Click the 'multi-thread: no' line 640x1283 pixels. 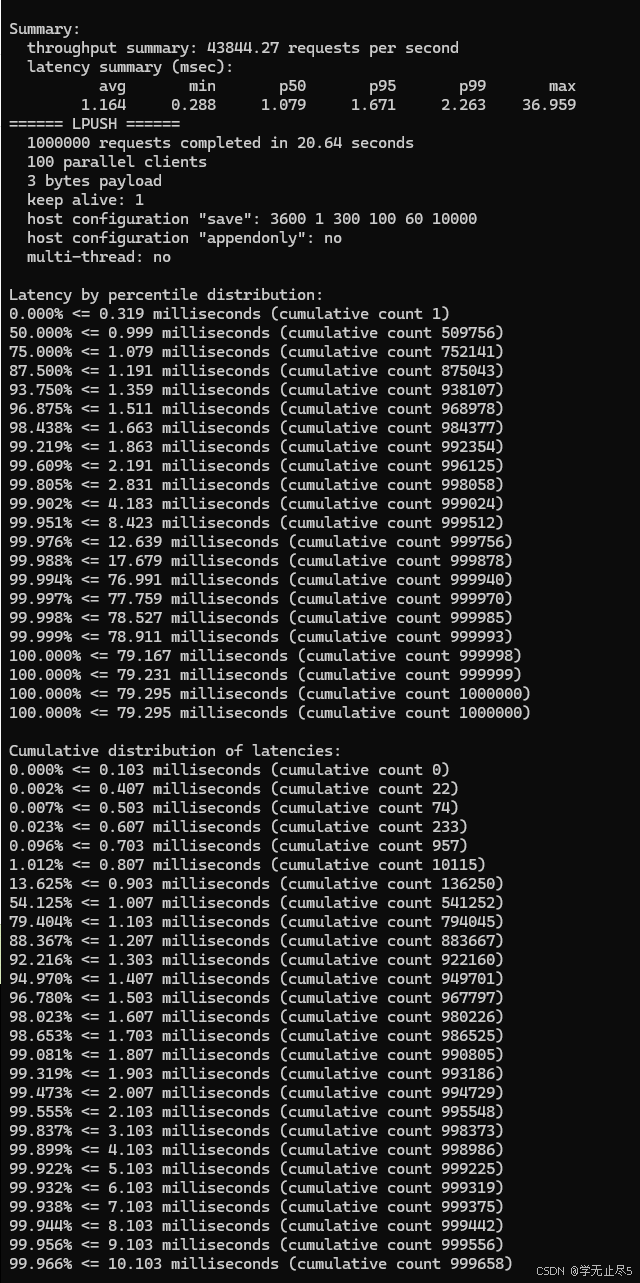tap(99, 257)
